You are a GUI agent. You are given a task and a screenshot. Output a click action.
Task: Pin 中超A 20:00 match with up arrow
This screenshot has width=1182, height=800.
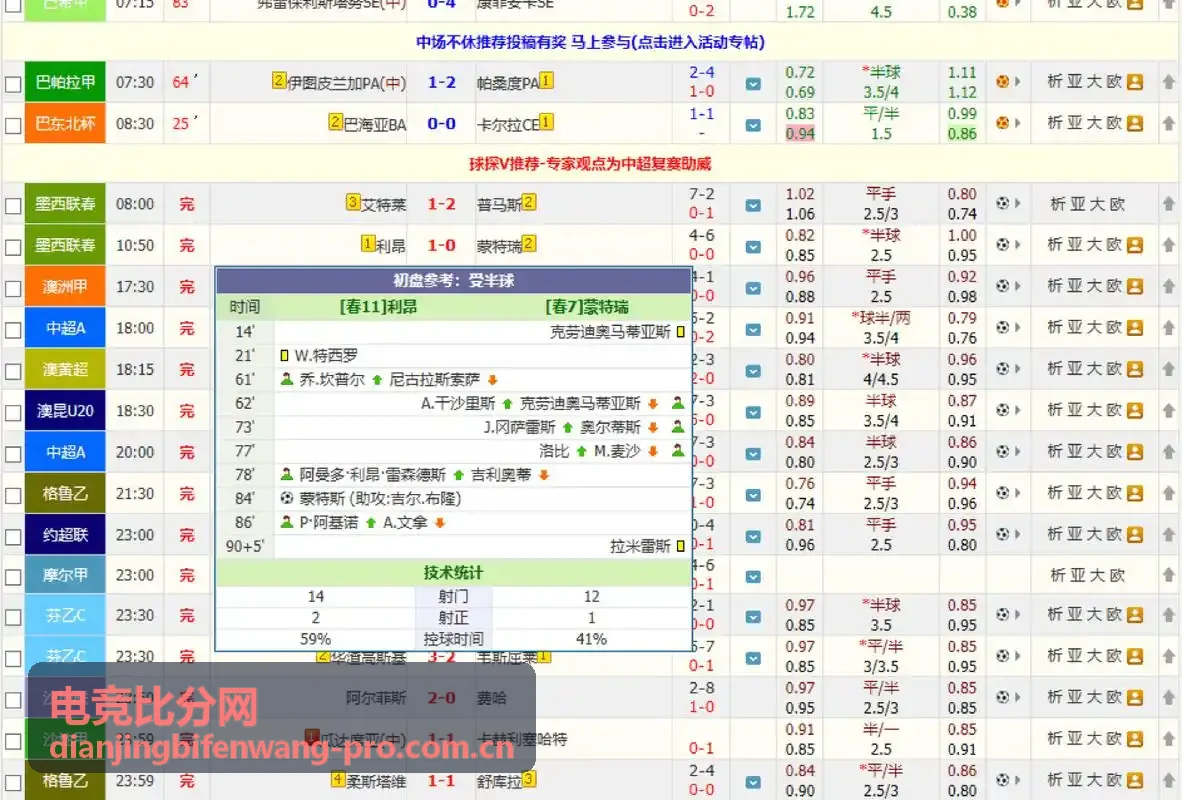pos(1168,452)
